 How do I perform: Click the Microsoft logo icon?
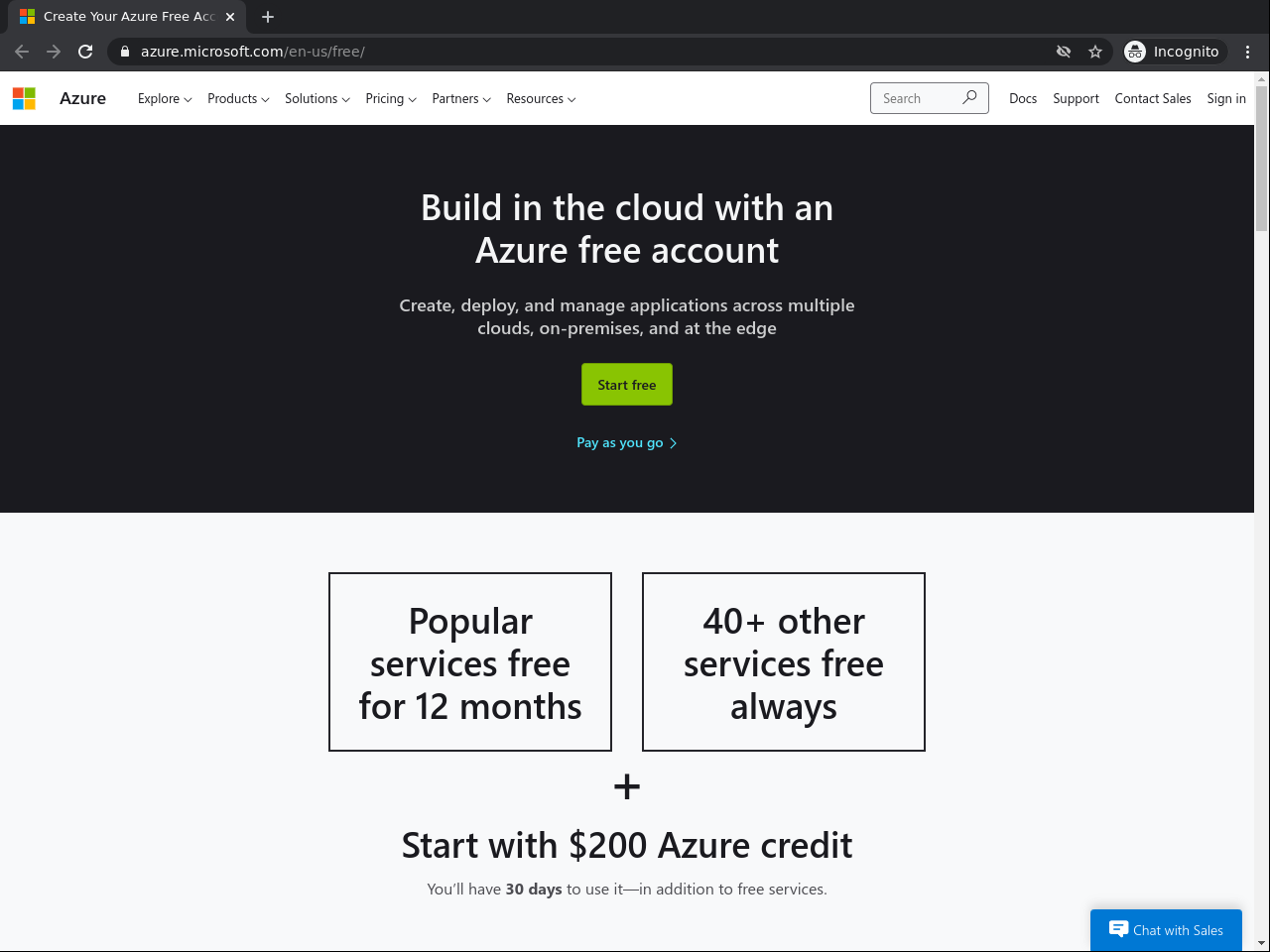click(24, 98)
